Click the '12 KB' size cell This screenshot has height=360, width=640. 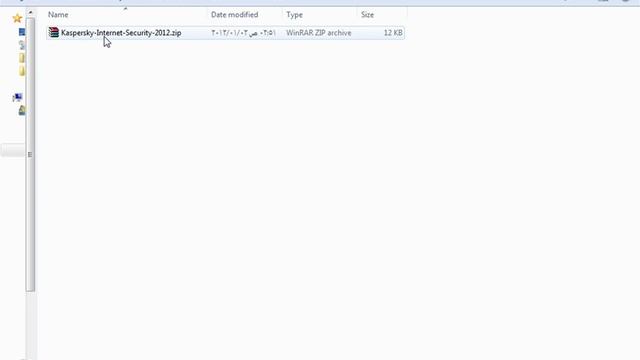point(393,33)
